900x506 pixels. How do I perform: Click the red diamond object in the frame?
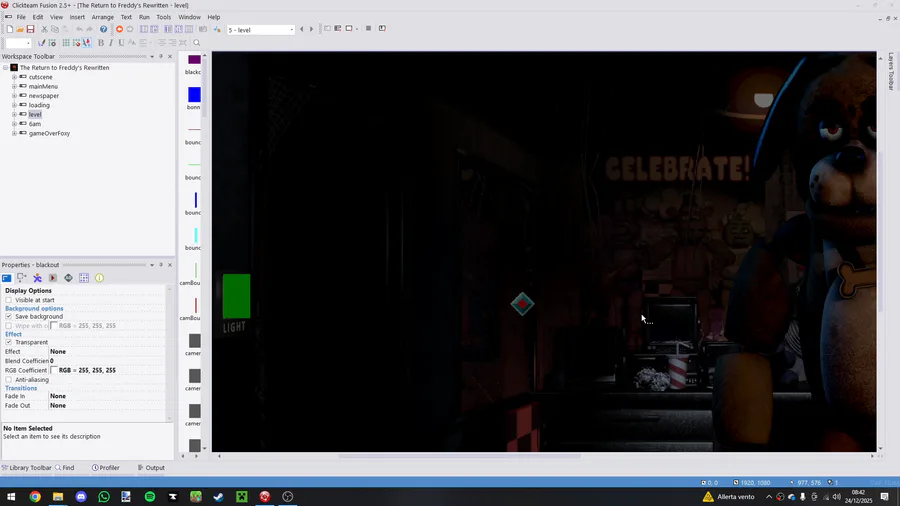(522, 304)
